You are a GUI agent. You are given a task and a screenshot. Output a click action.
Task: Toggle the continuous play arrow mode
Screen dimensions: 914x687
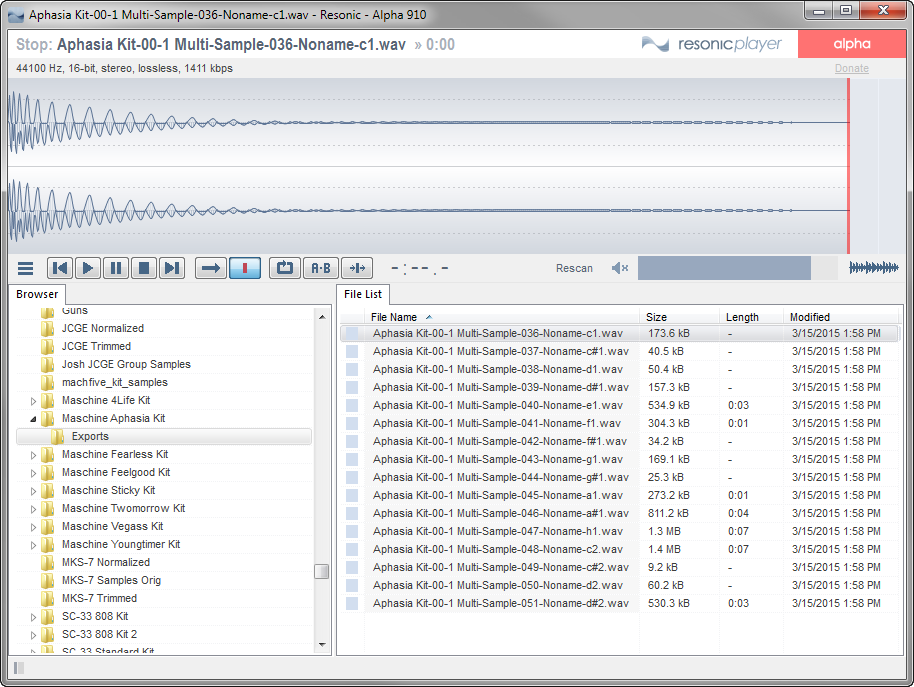[210, 268]
